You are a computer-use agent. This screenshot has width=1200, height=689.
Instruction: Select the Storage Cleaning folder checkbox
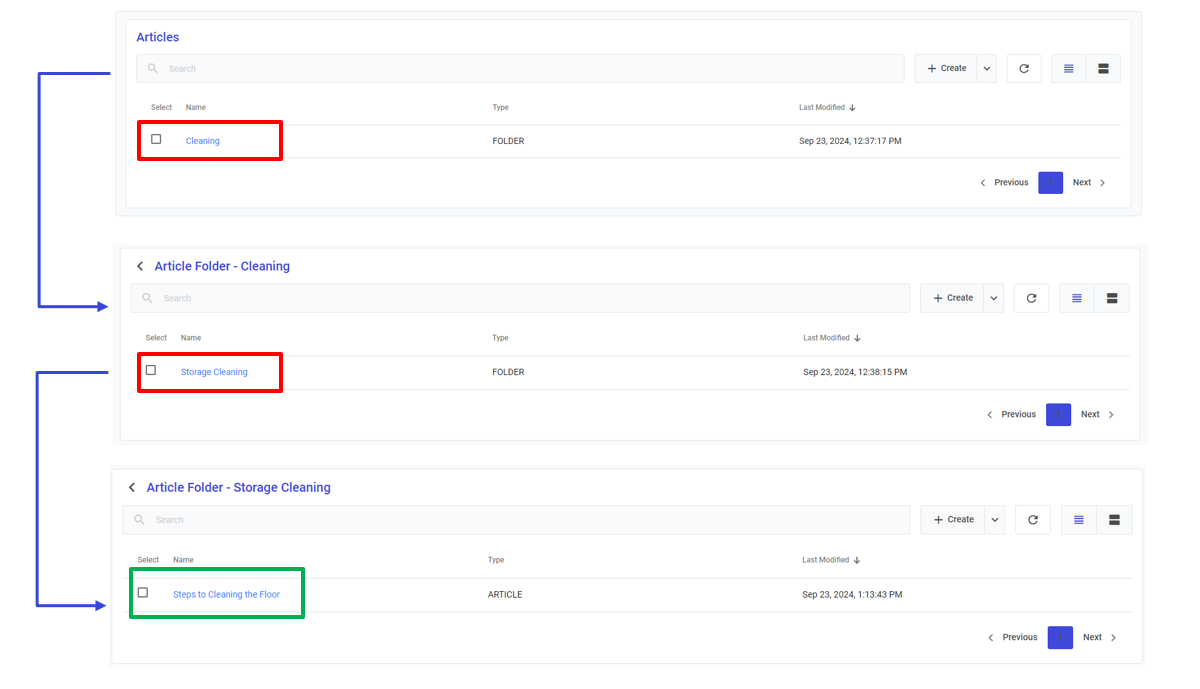151,370
